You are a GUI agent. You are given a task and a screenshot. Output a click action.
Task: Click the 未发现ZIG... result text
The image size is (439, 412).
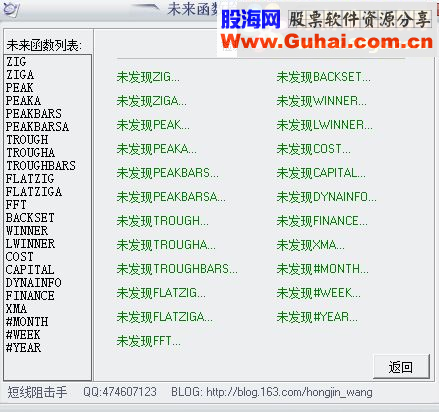[x=148, y=77]
